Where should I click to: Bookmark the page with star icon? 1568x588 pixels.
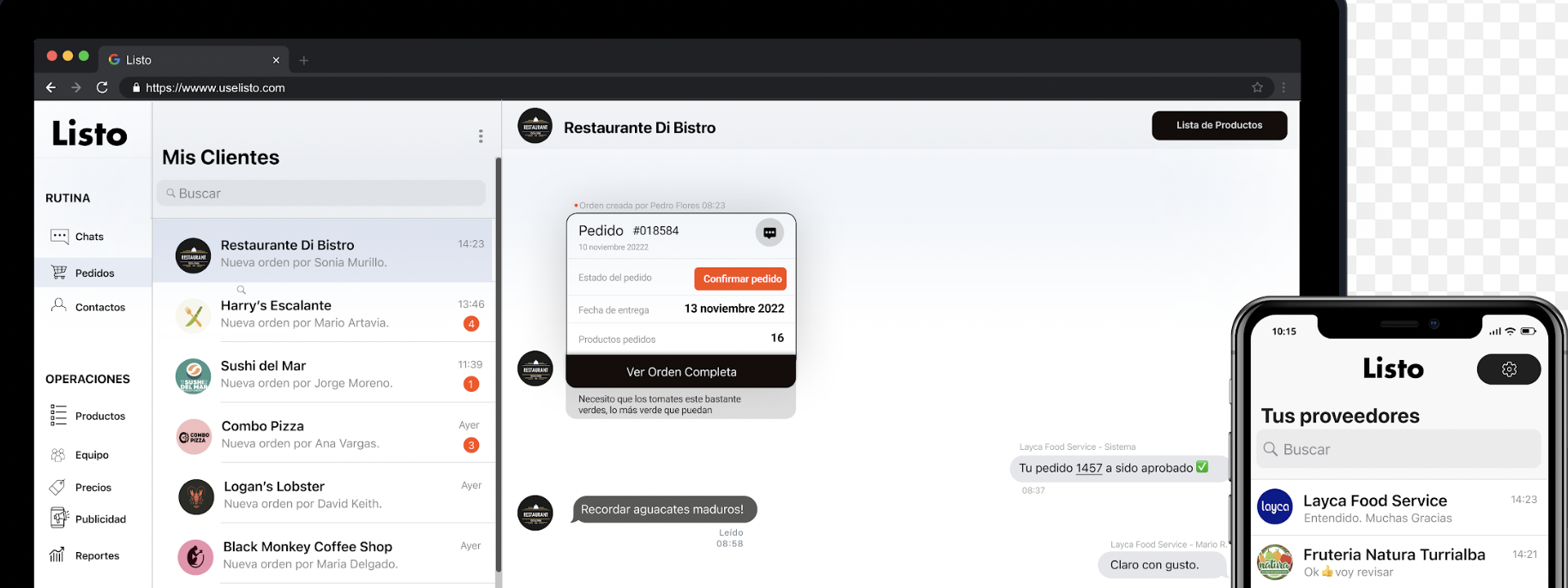point(1257,87)
